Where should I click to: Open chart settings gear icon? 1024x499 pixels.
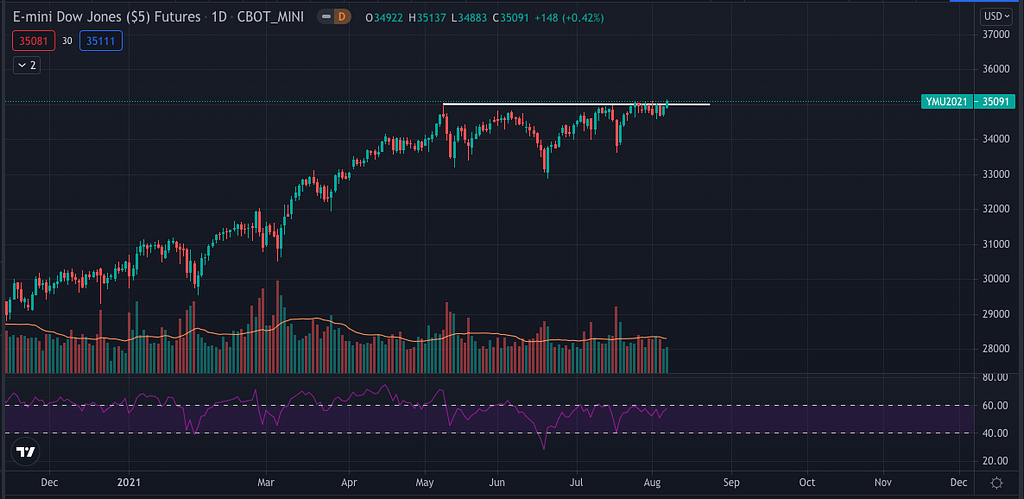pyautogui.click(x=997, y=483)
